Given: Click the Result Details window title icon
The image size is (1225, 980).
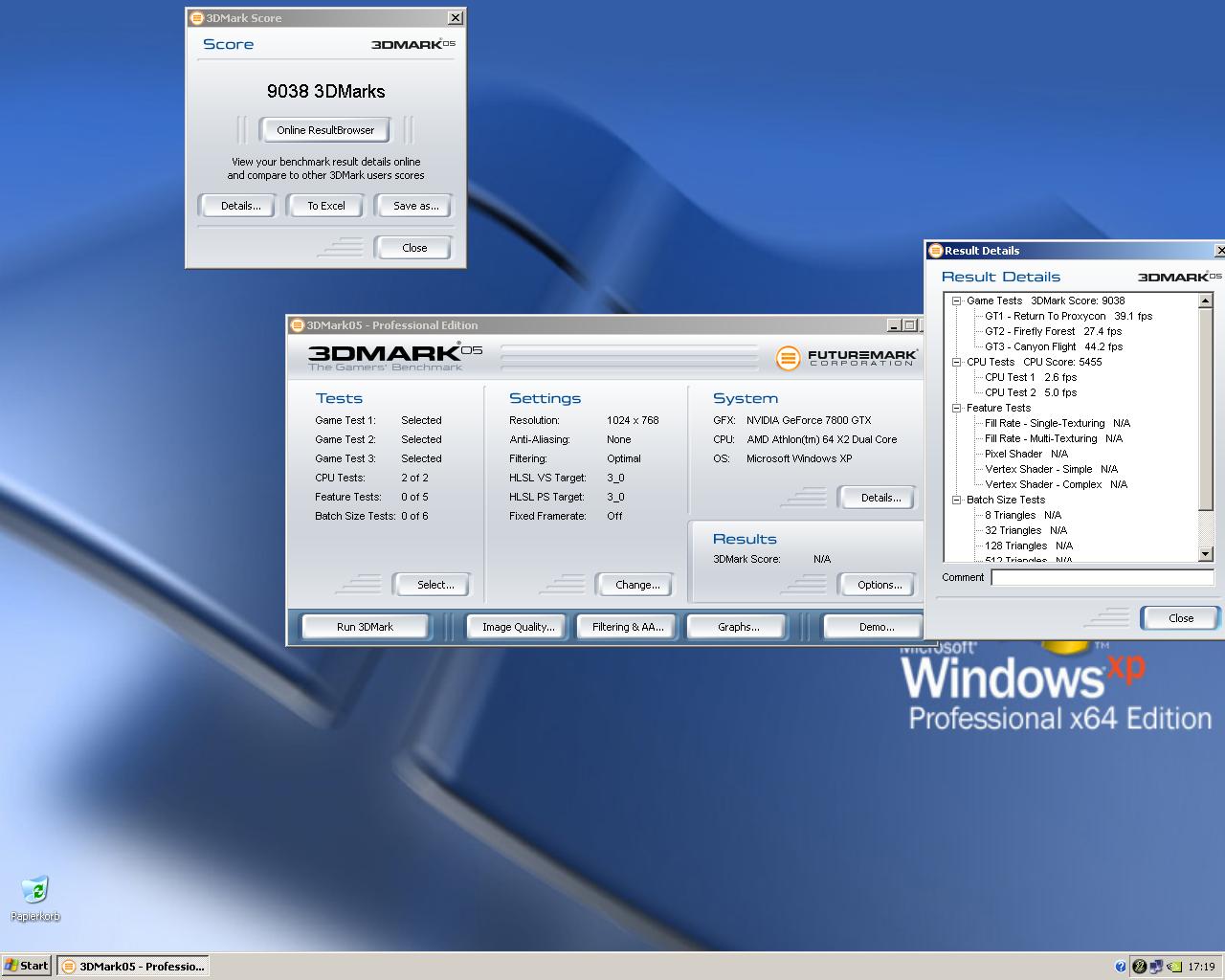Looking at the screenshot, I should 936,251.
